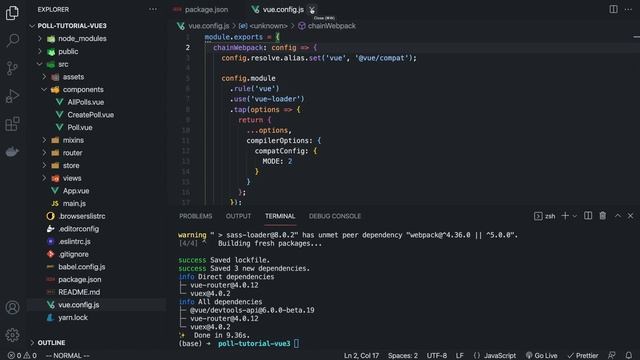Expand the views folder
This screenshot has width=640, height=360.
(72, 178)
